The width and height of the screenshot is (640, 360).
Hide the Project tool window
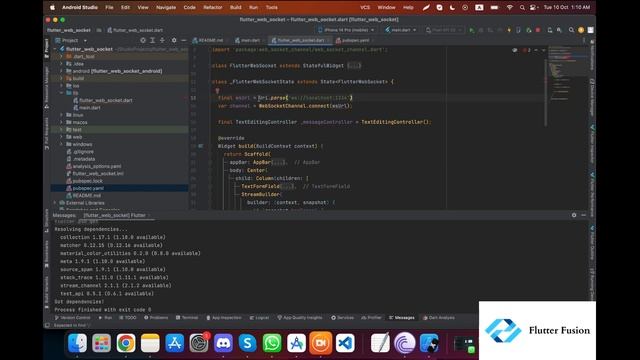[x=183, y=40]
